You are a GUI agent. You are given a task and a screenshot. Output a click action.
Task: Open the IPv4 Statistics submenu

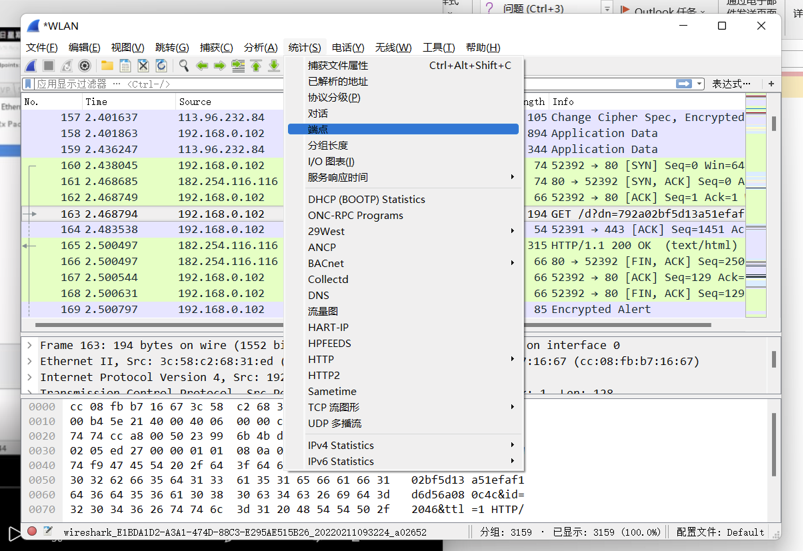[404, 445]
